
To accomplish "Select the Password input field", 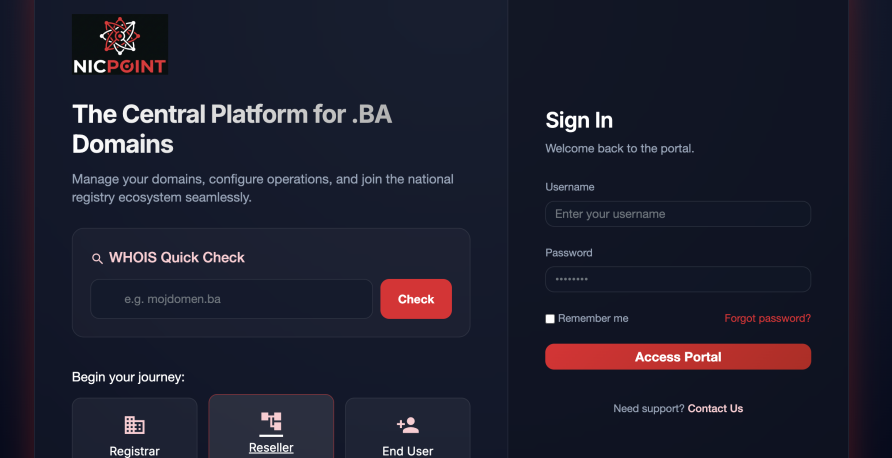I will (x=677, y=279).
